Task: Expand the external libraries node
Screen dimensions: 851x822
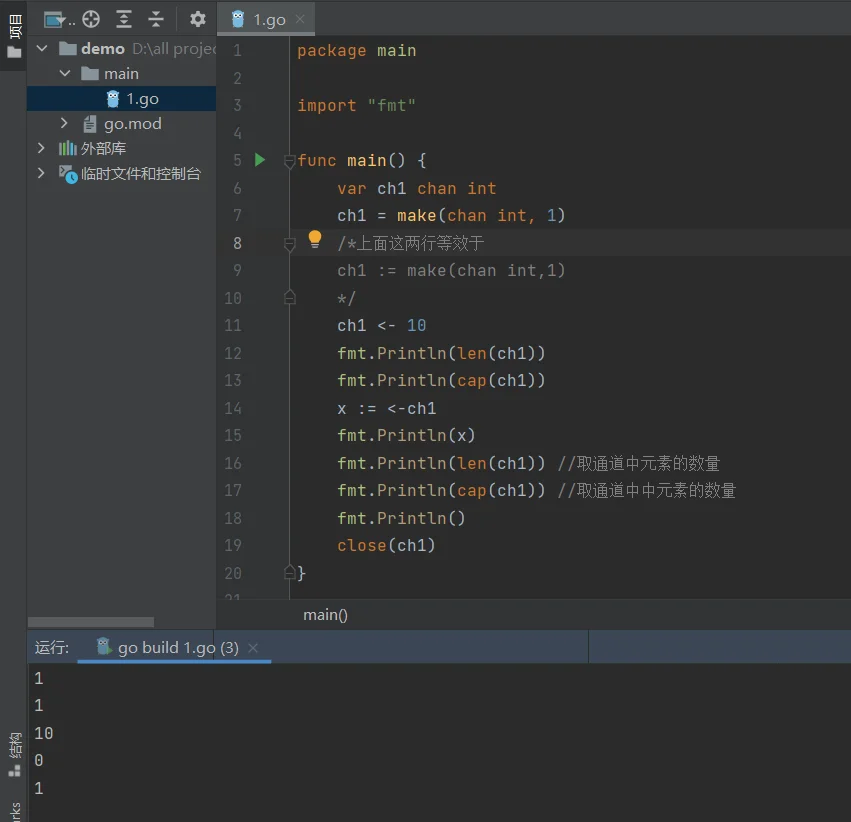Action: tap(41, 148)
